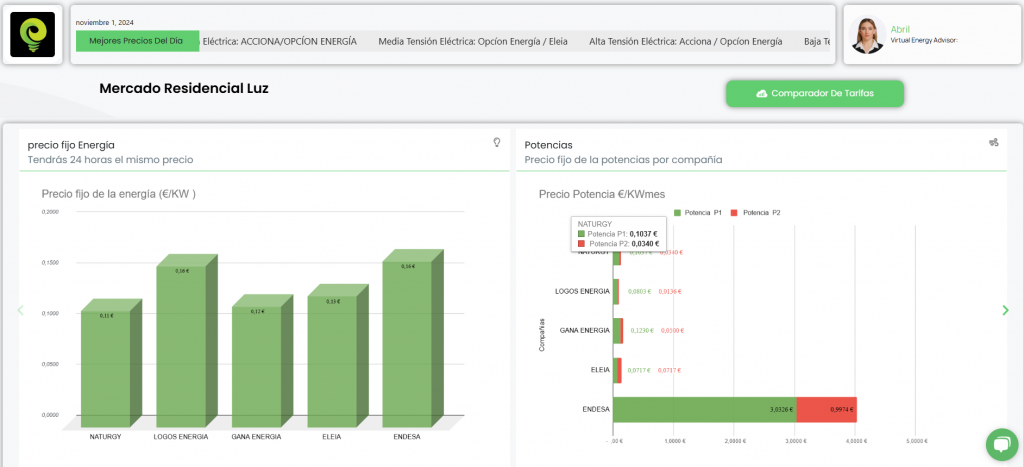The width and height of the screenshot is (1024, 467).
Task: Go to previous slide with left chevron
Action: click(20, 310)
